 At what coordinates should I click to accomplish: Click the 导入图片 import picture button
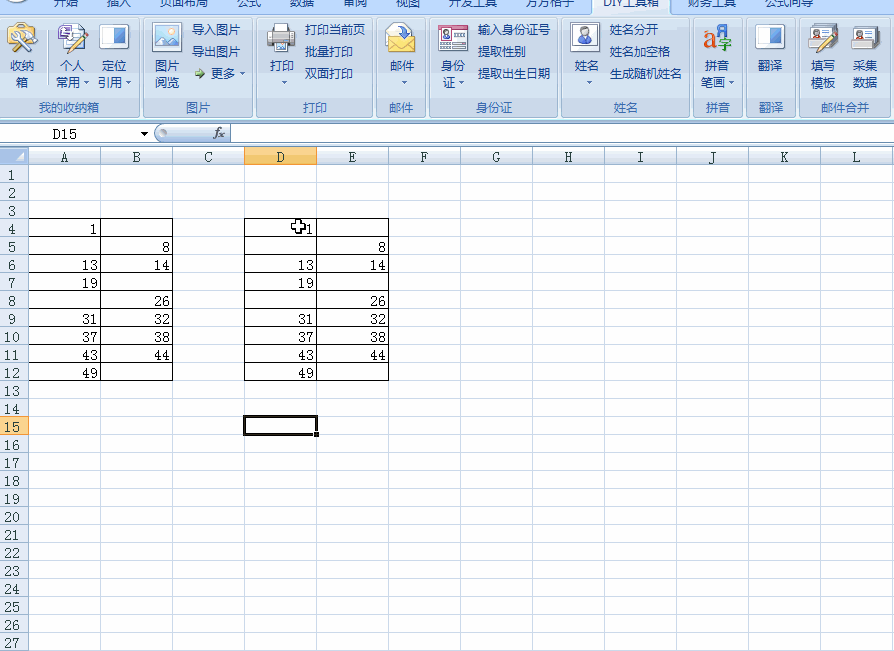point(216,30)
